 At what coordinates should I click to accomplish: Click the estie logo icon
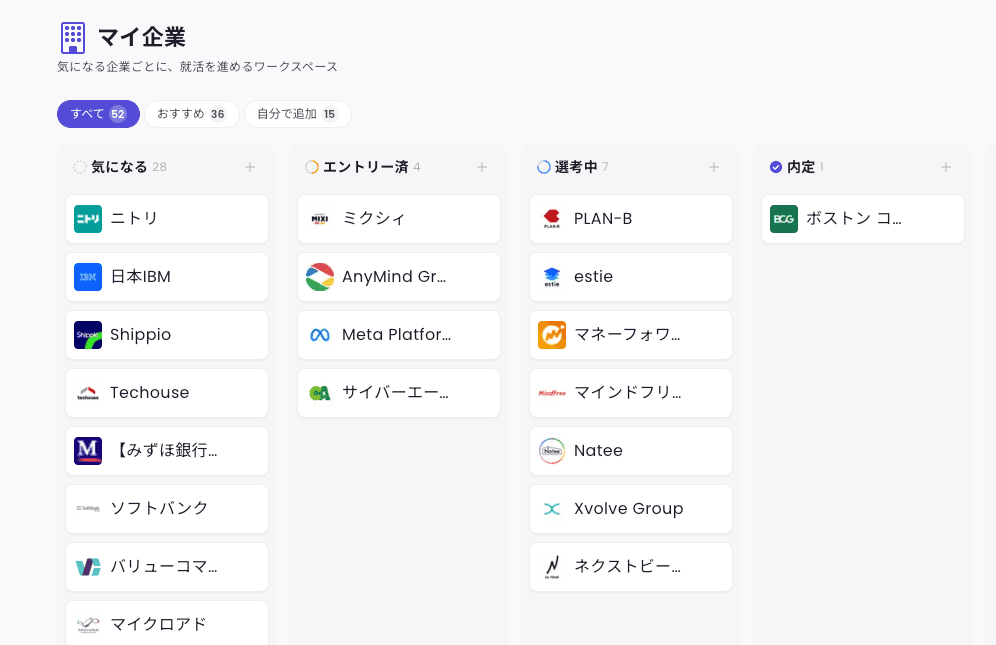pos(552,277)
